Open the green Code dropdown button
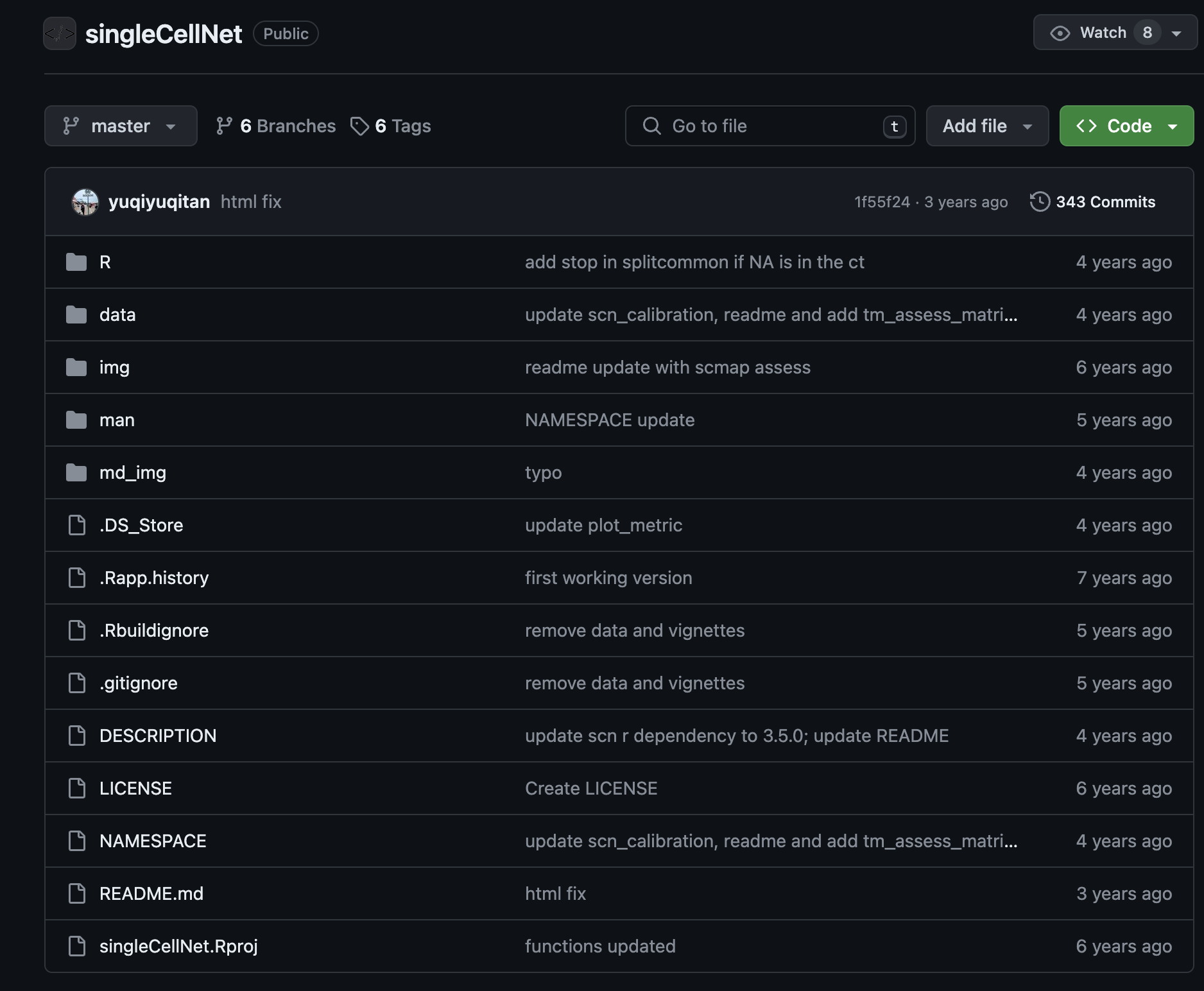This screenshot has height=991, width=1204. (1126, 126)
